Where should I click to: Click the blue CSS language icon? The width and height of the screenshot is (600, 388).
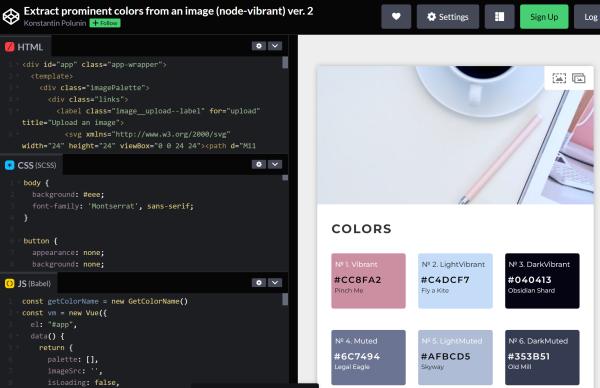click(9, 165)
